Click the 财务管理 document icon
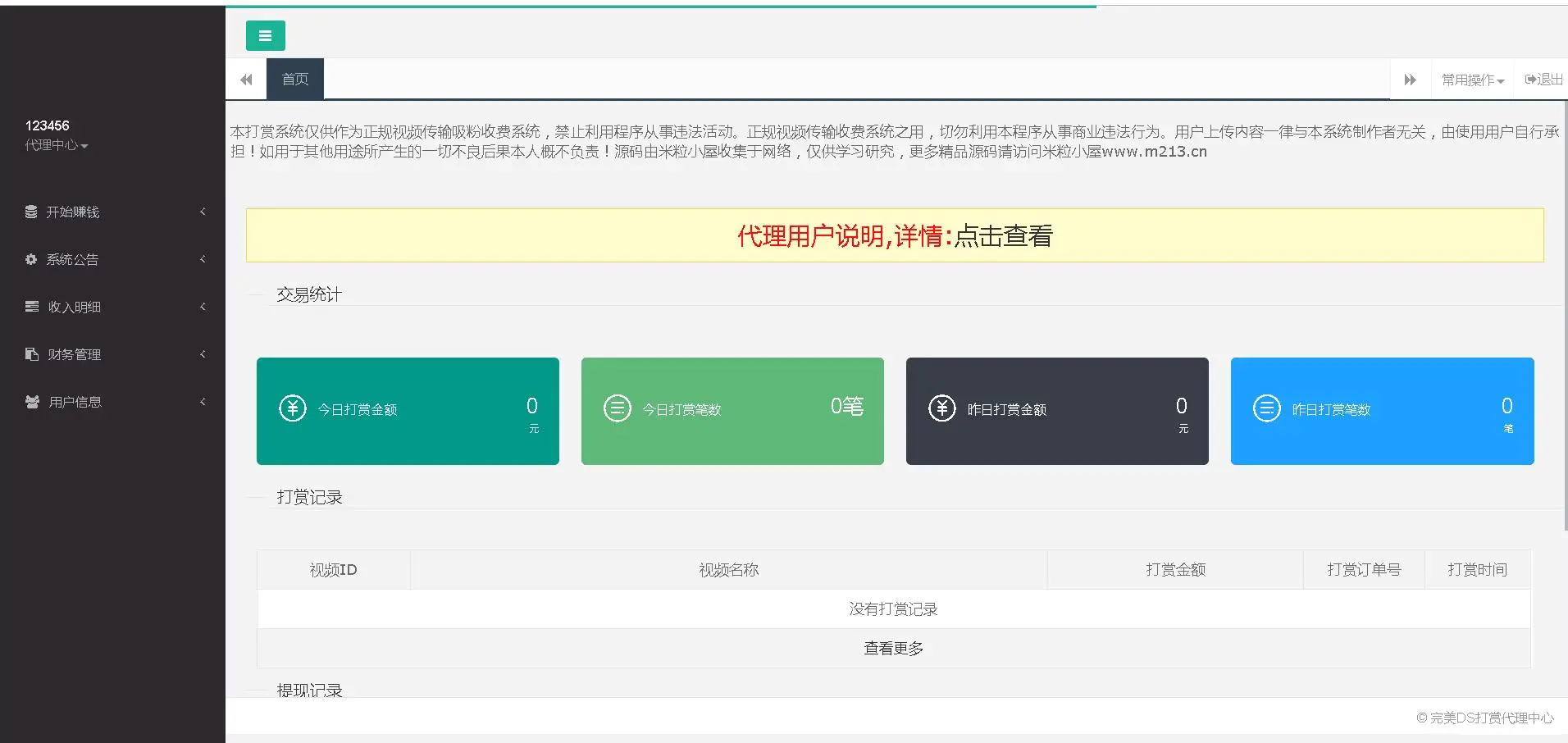This screenshot has height=743, width=1568. (x=30, y=354)
